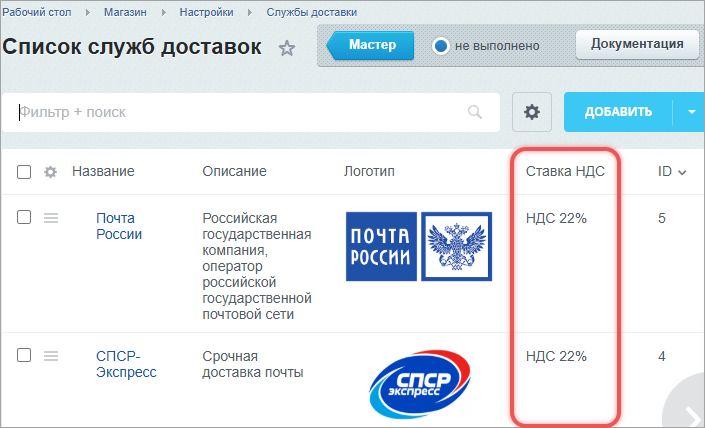Focus the Фильтр + поиск input field
Screen dimensions: 705x428
coord(240,112)
